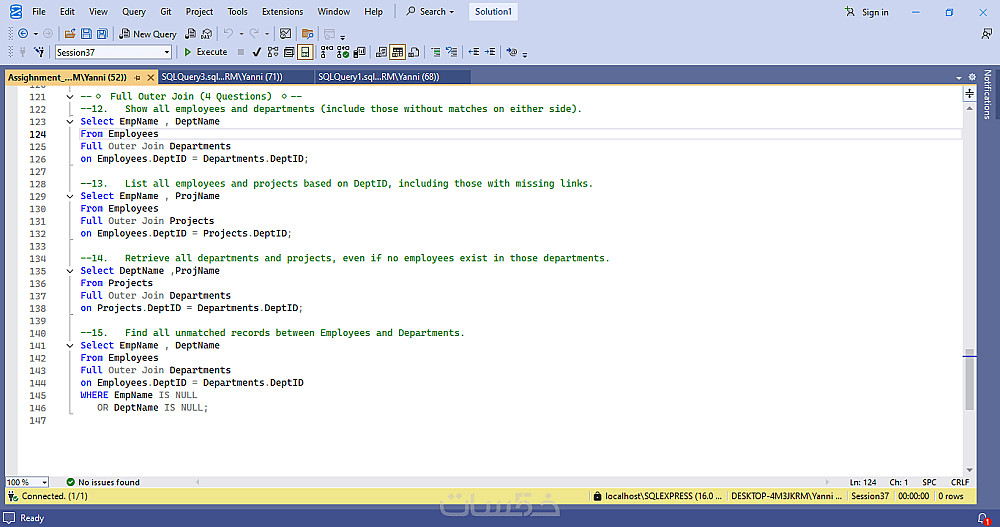The image size is (1000, 527).
Task: Display the Estimated Execution Plan
Action: point(273,52)
